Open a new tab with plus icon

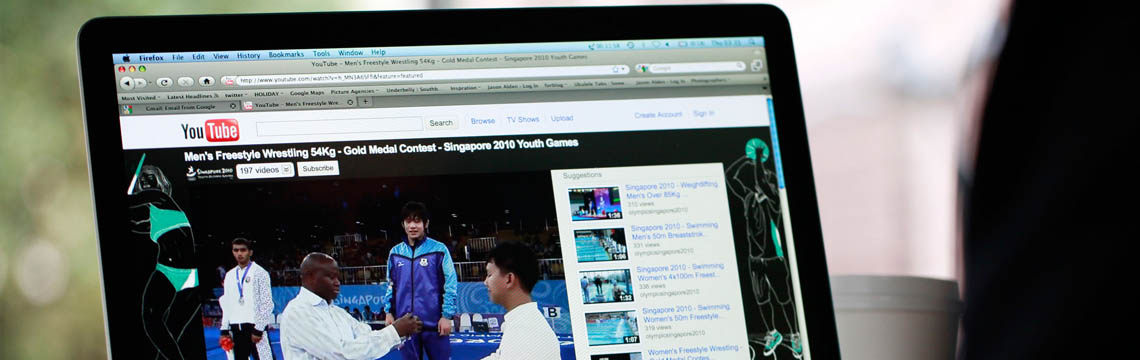pos(365,102)
